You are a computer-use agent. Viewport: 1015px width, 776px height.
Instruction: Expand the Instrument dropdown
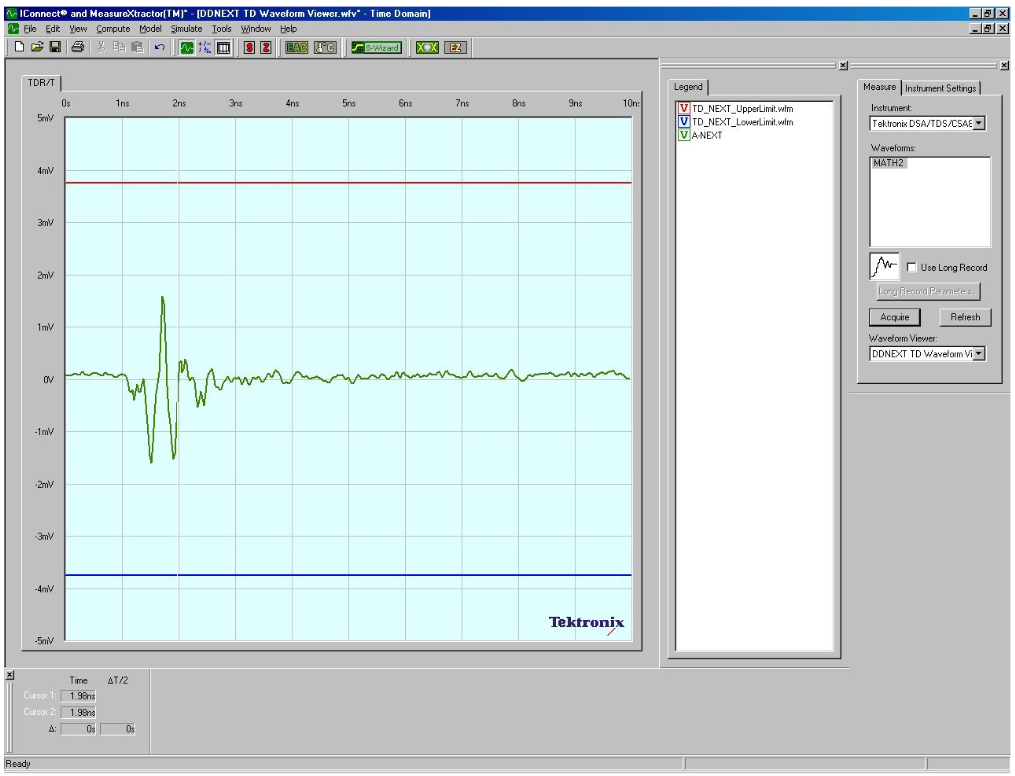(x=979, y=123)
